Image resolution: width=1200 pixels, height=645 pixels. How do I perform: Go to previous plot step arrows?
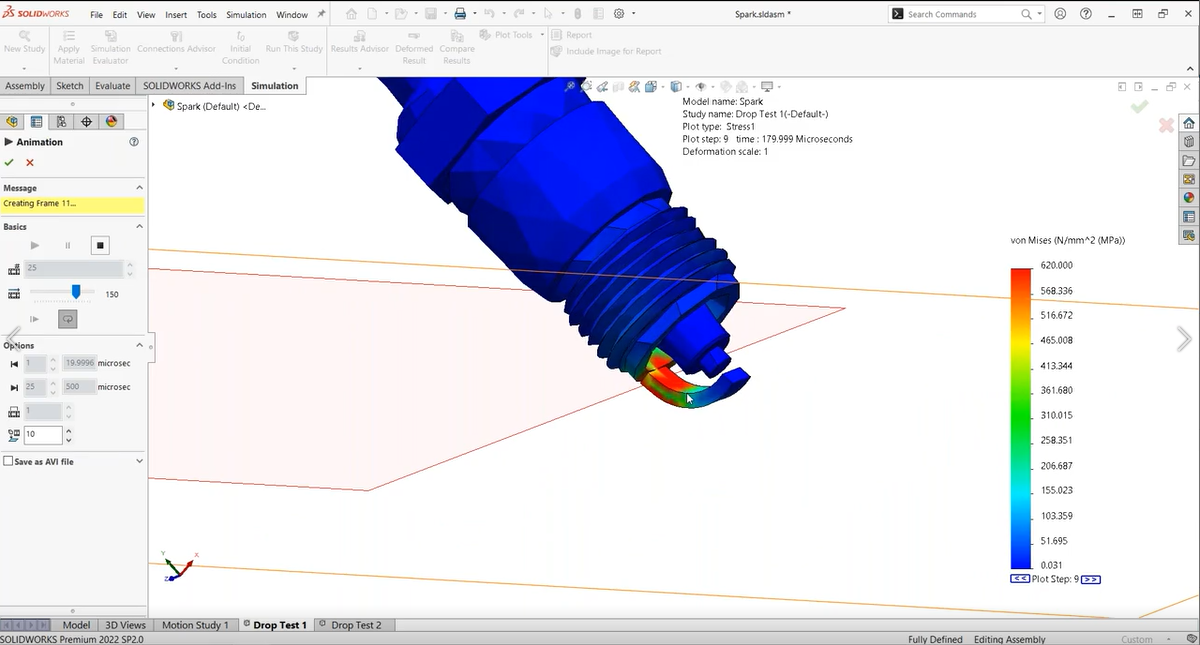coord(1020,580)
